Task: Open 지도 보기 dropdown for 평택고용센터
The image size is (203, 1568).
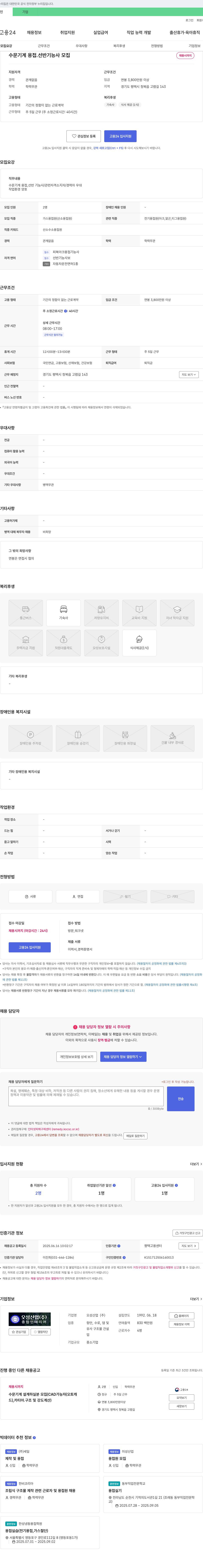Action: coord(189,1246)
